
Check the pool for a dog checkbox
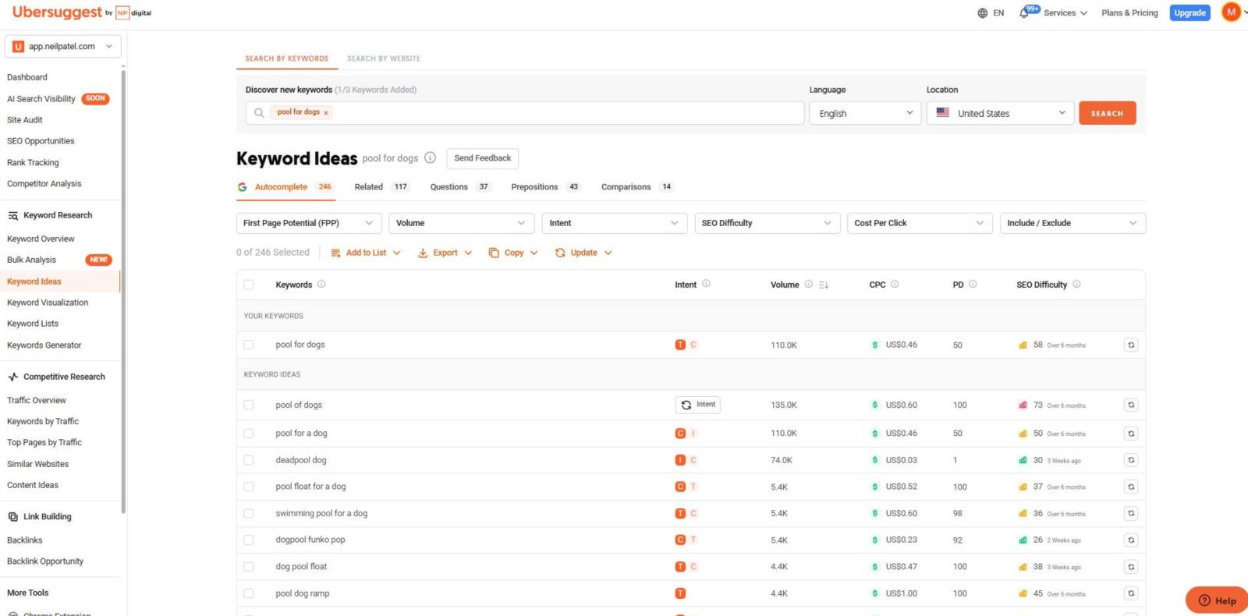point(249,433)
